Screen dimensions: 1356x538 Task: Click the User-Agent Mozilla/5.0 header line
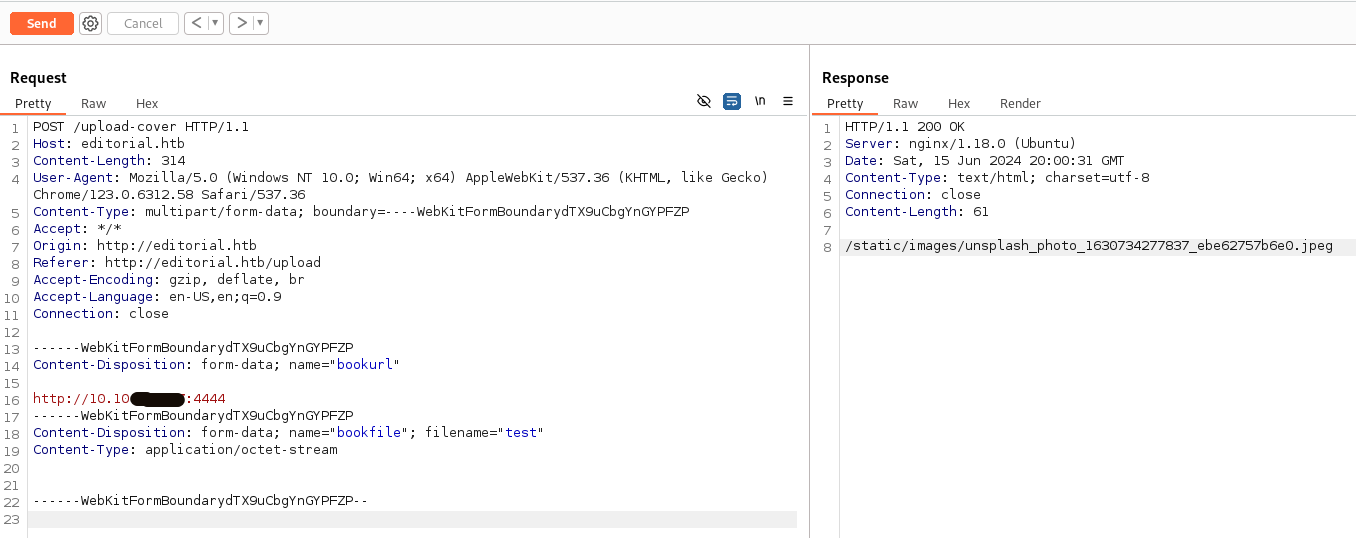tap(400, 186)
